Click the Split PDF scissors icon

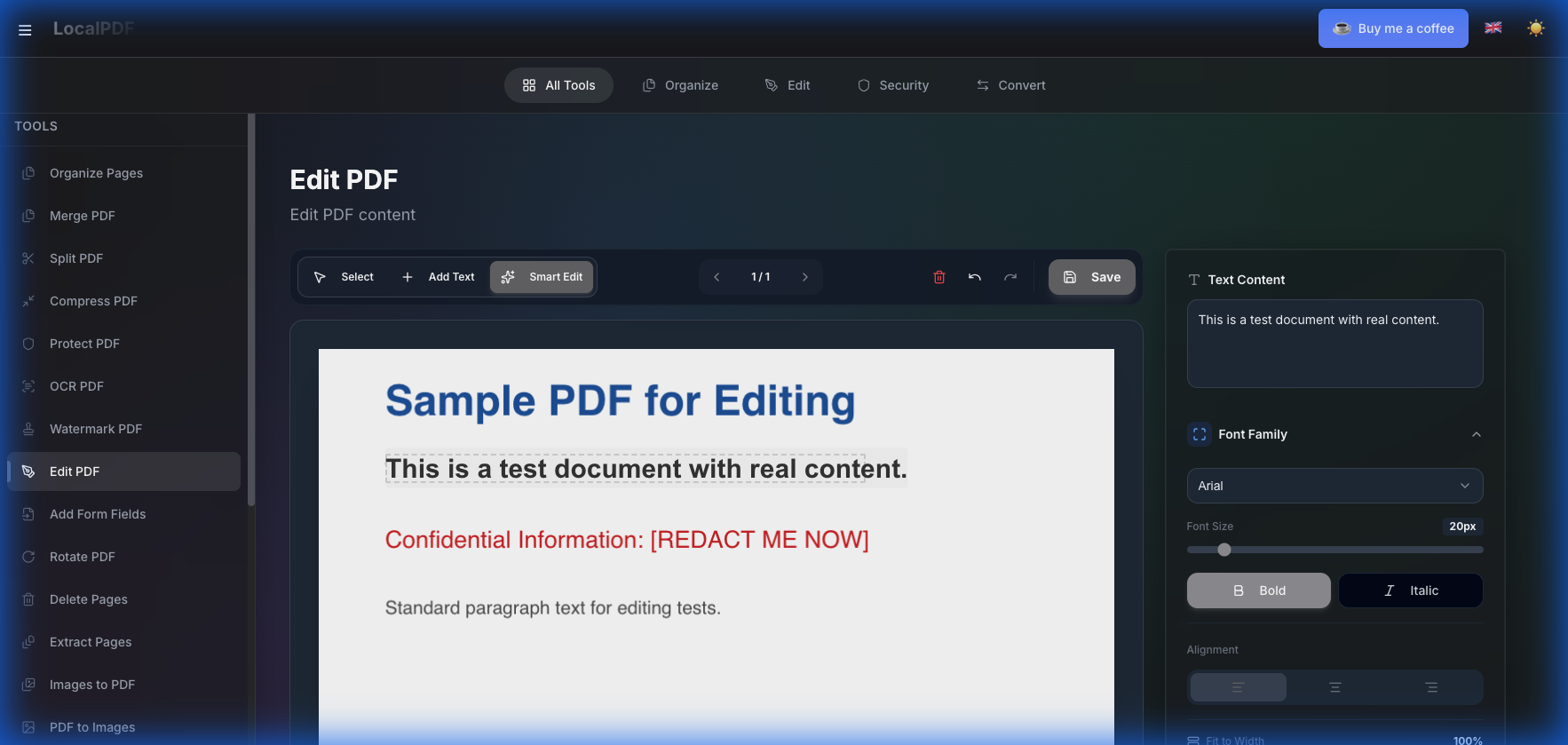pos(28,258)
